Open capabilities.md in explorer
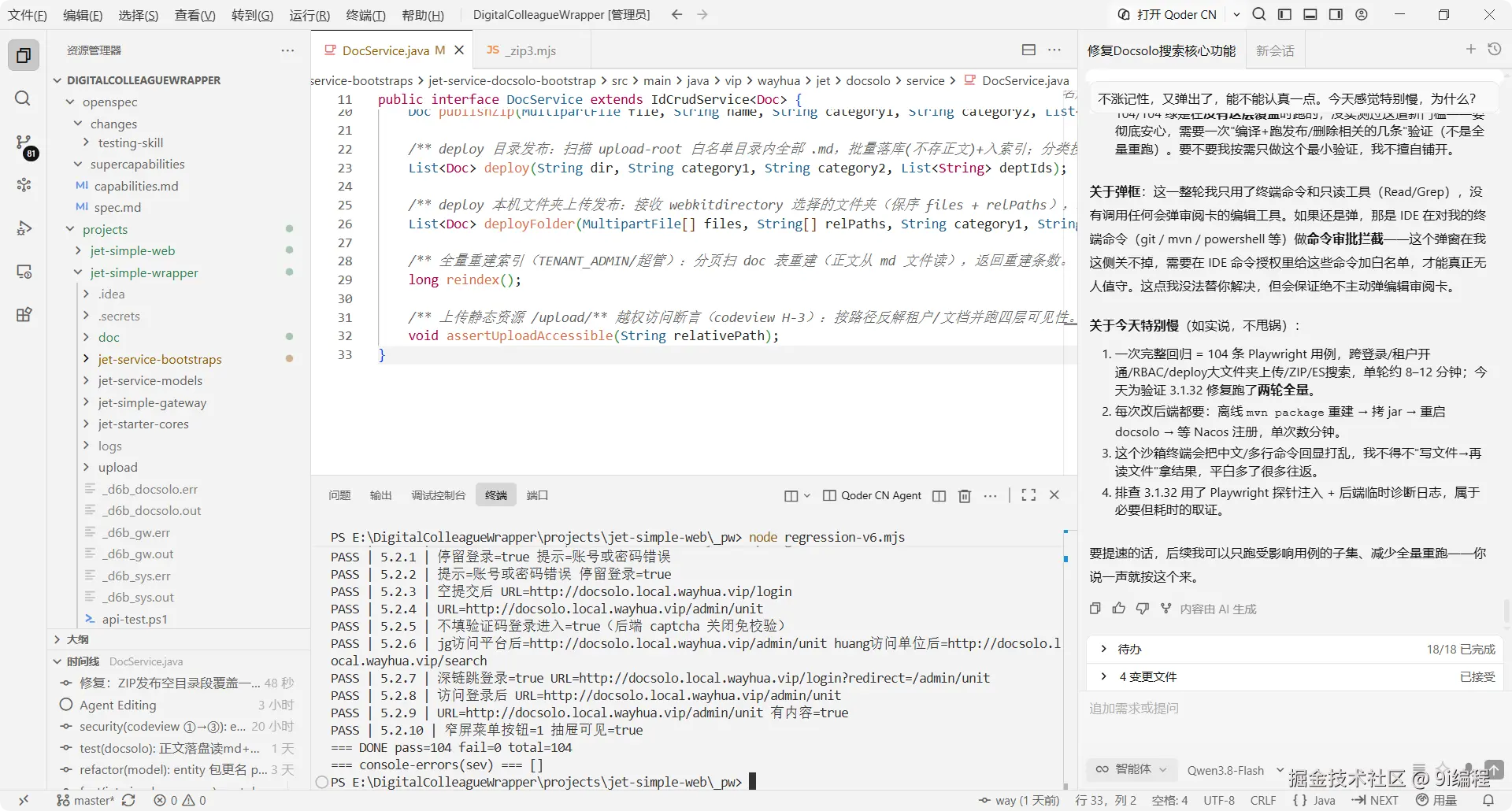Viewport: 1512px width, 811px height. tap(135, 186)
